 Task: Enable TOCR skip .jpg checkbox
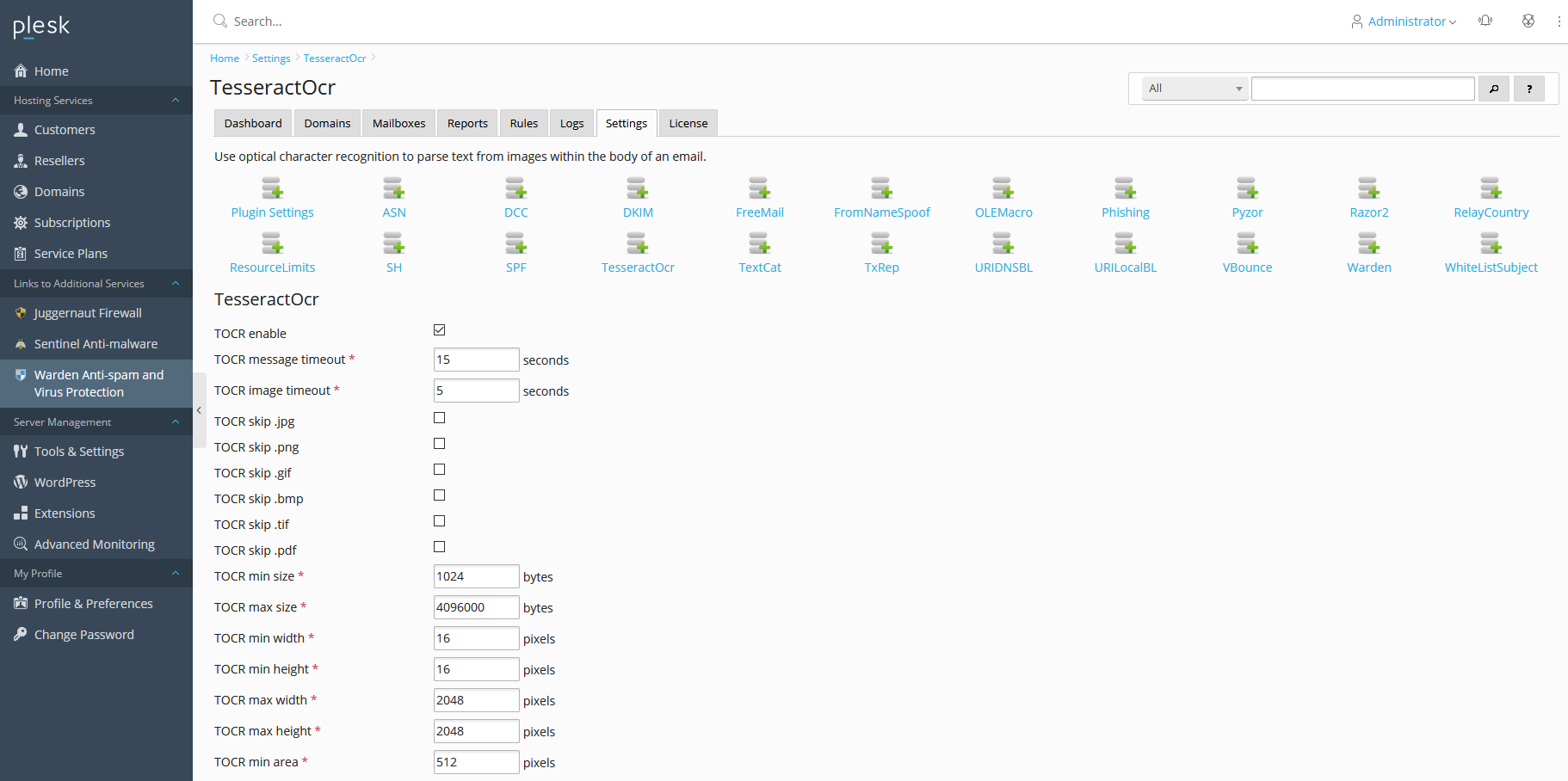click(x=440, y=418)
